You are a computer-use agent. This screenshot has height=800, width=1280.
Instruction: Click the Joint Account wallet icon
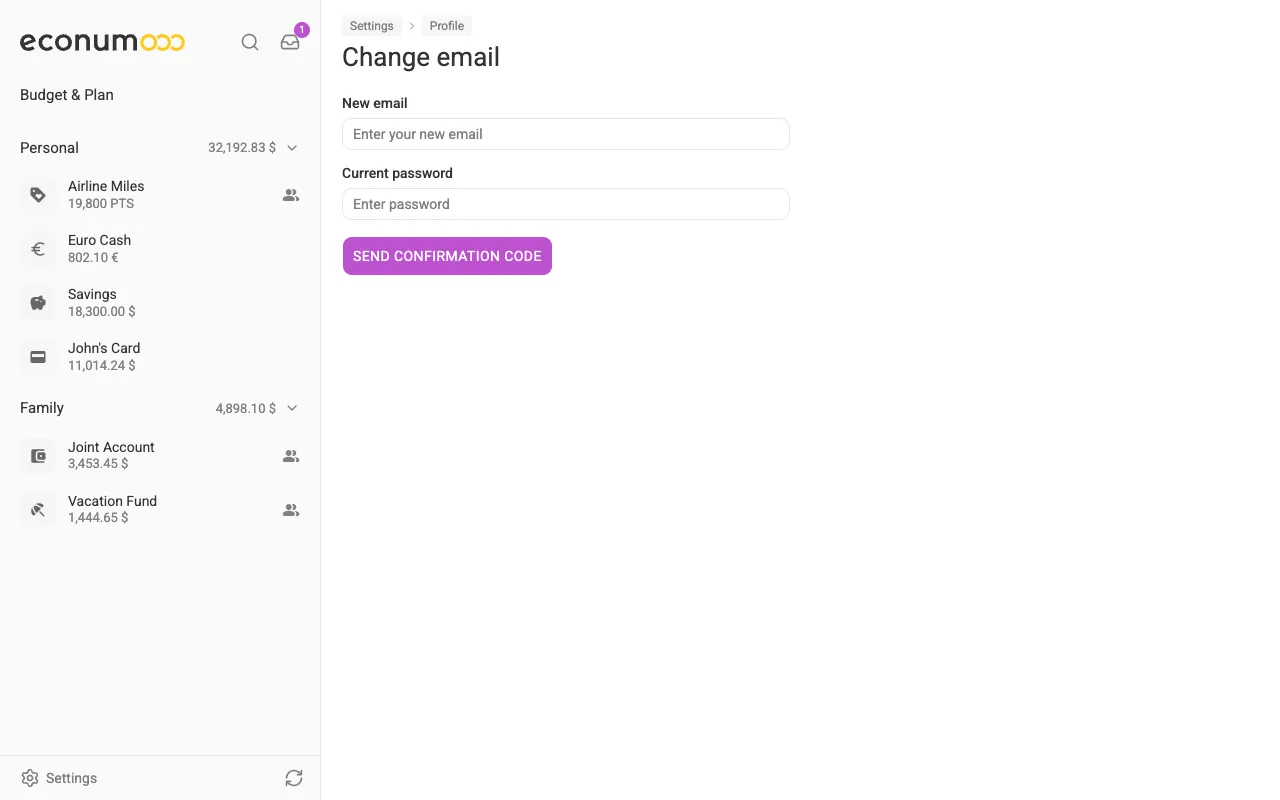[x=38, y=456]
